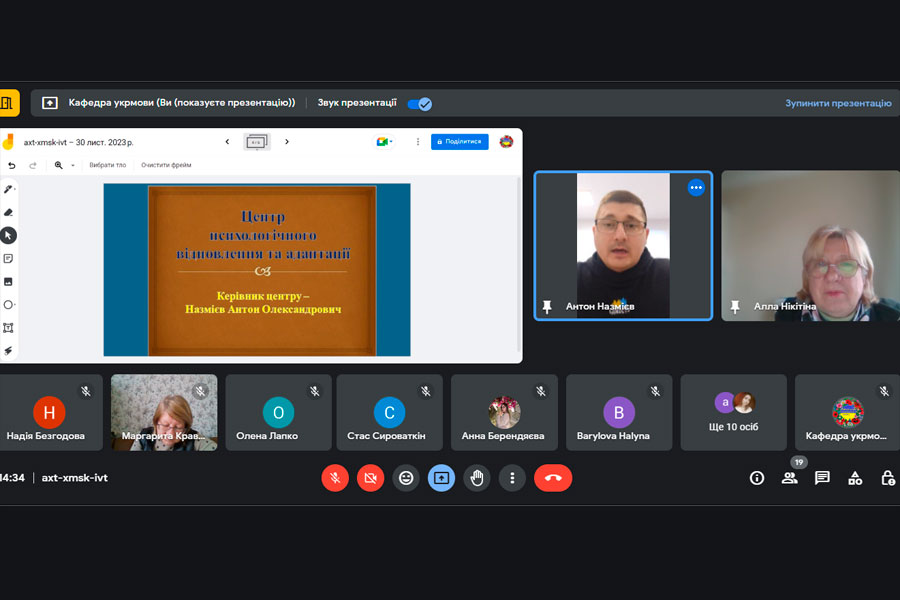Stop presenting via 'Зупинити презентацію'

pyautogui.click(x=837, y=103)
